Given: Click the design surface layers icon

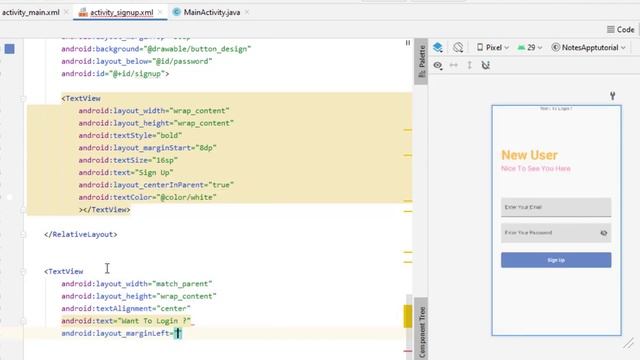Looking at the screenshot, I should (438, 47).
